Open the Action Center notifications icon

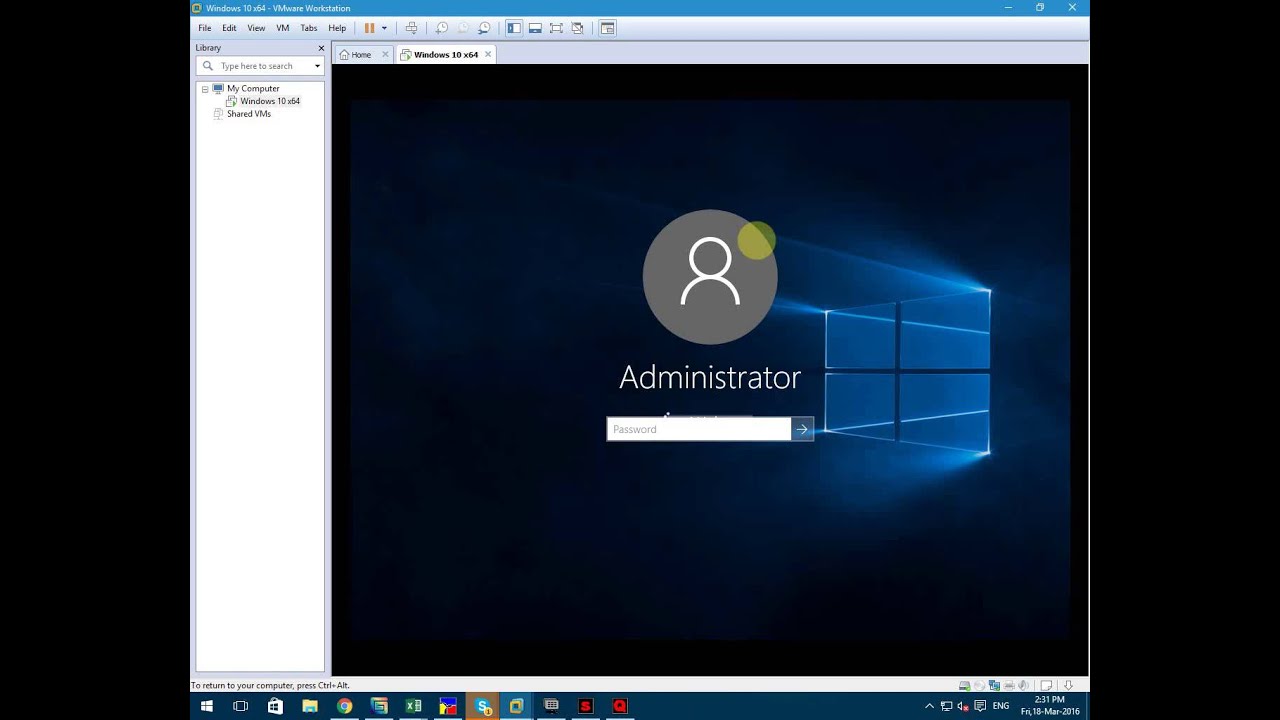[981, 706]
